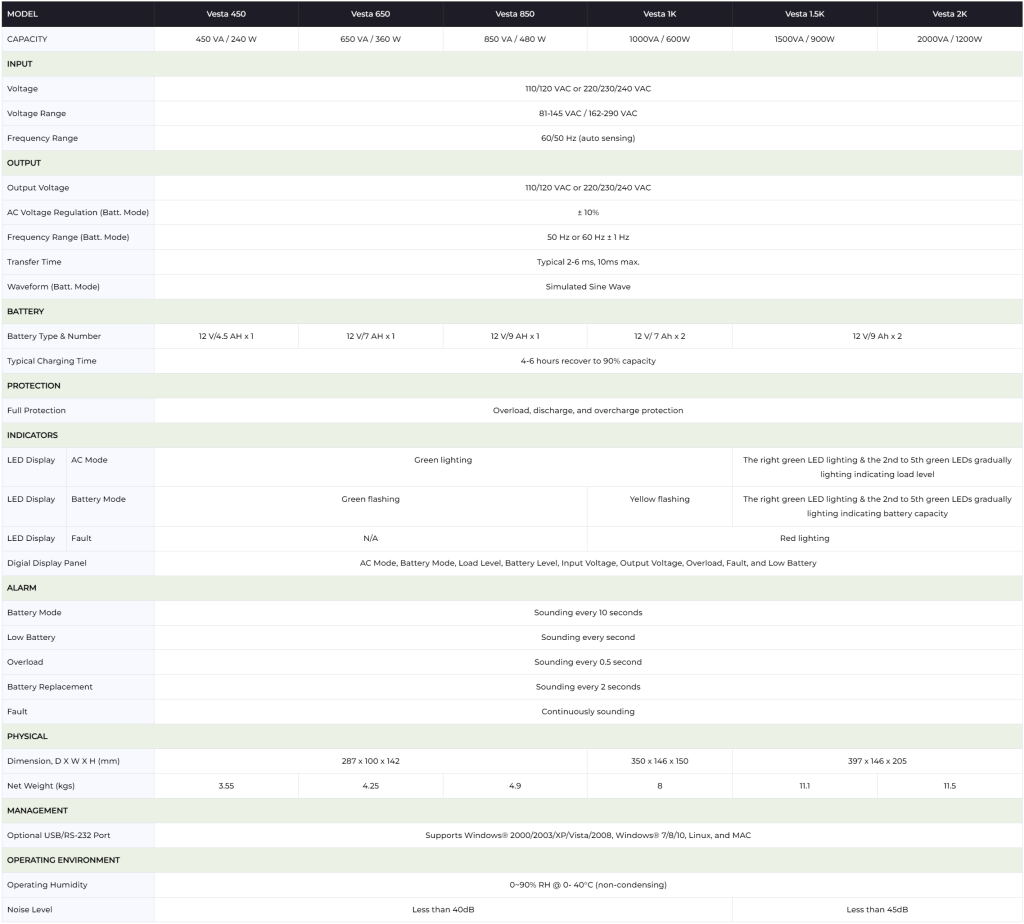Select the 450 VA / 240 W capacity cell
Image resolution: width=1024 pixels, height=924 pixels.
[x=226, y=39]
